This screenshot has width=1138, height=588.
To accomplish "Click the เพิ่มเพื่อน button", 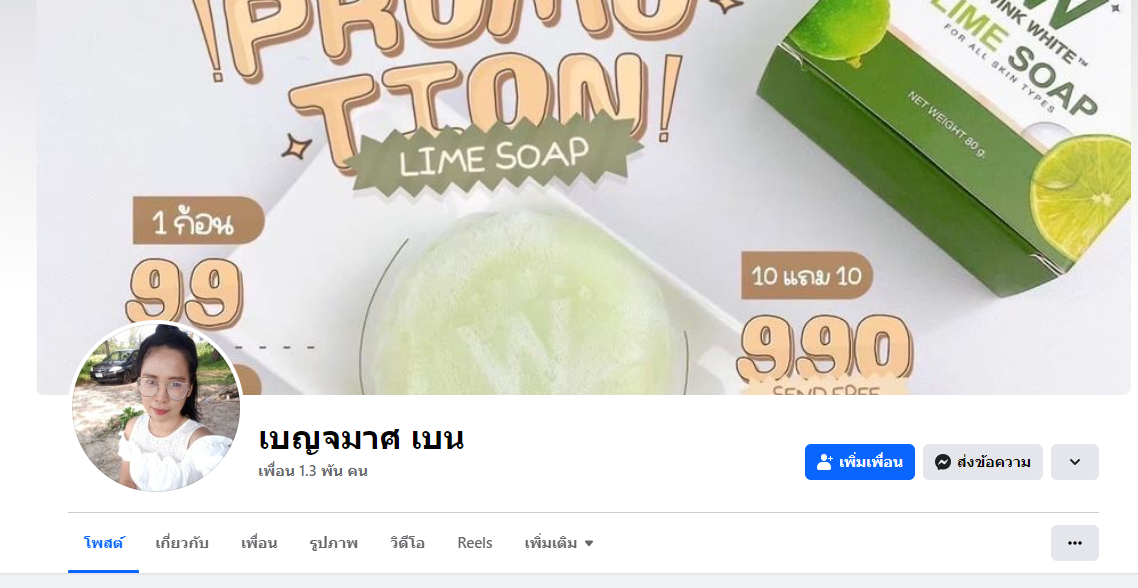I will [x=860, y=462].
